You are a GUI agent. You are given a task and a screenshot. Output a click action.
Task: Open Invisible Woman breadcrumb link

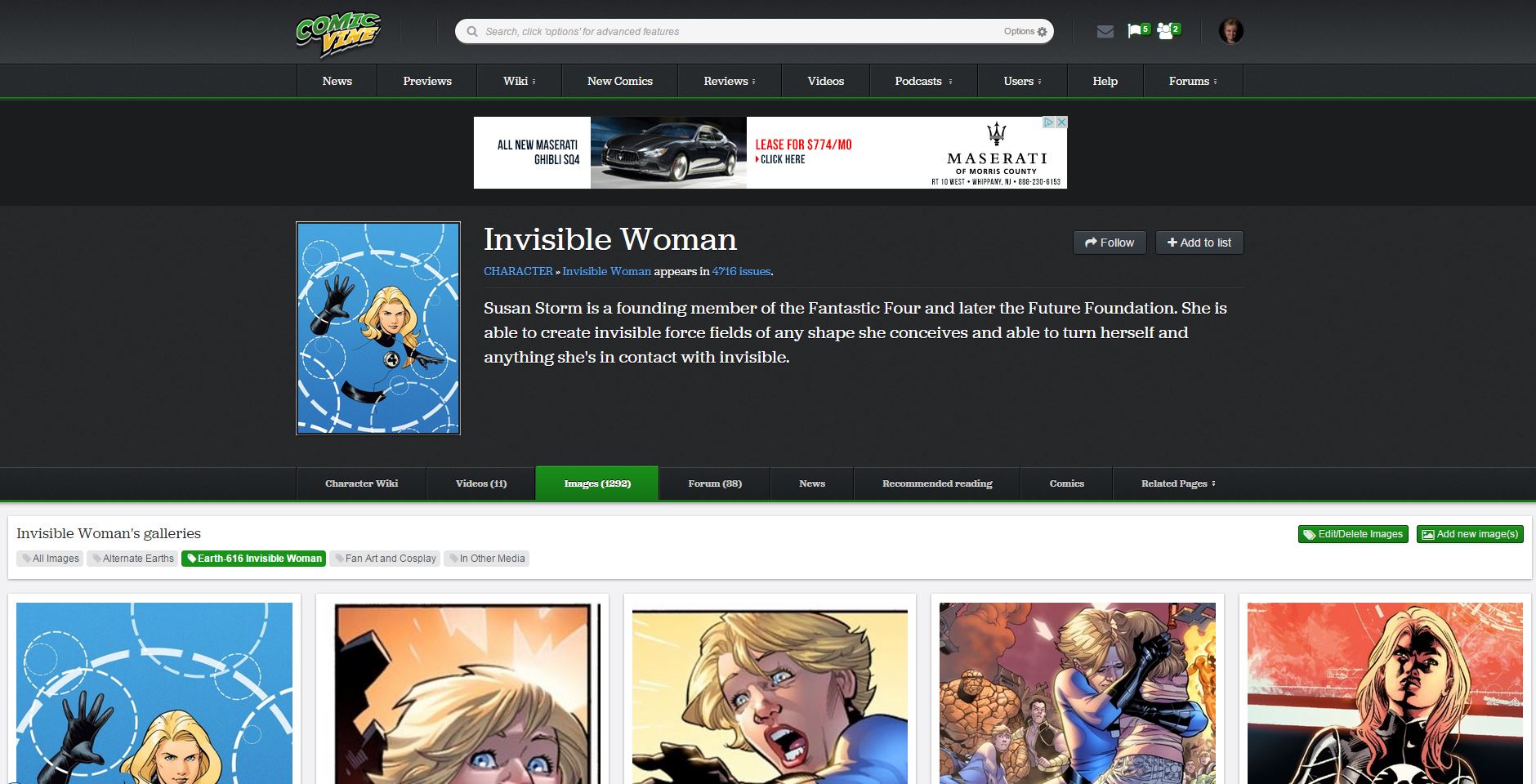click(606, 271)
